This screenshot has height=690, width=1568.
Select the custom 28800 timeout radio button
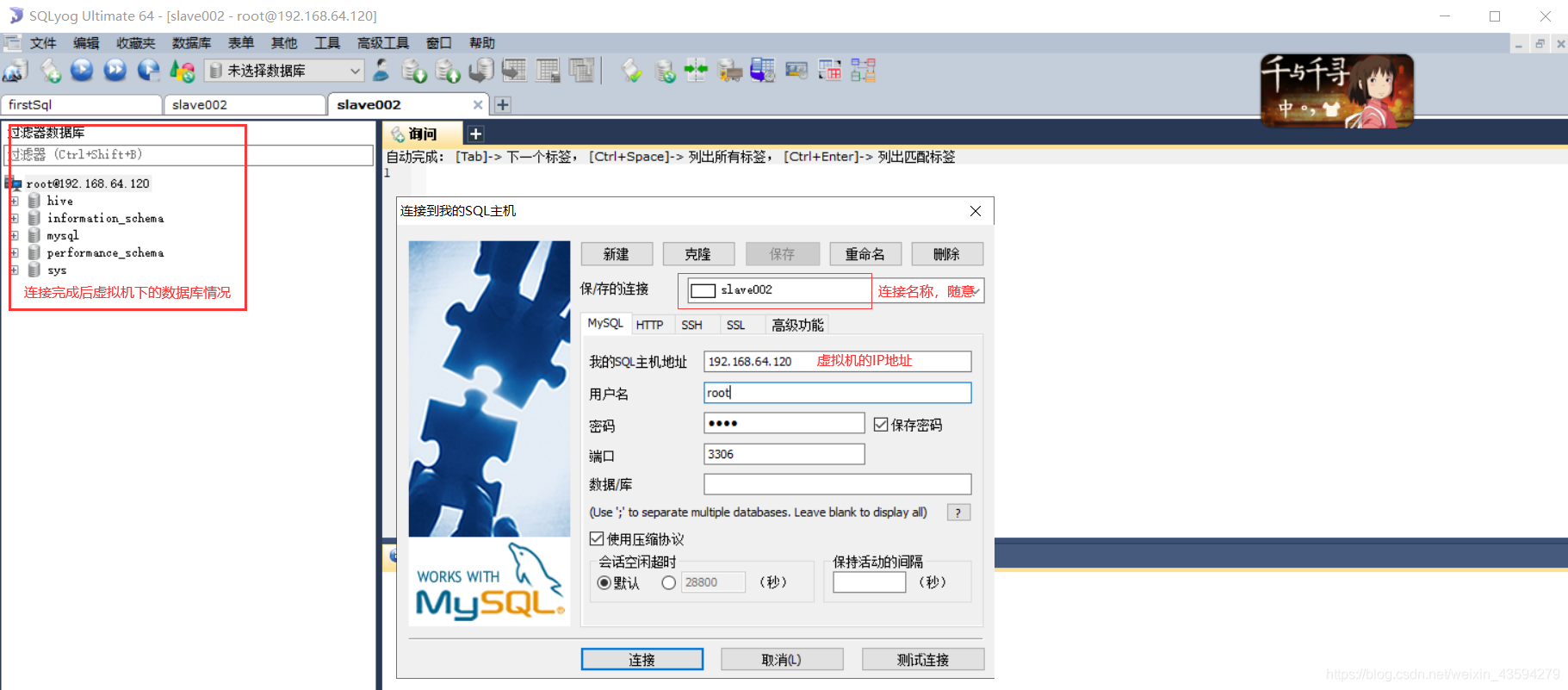coord(668,582)
